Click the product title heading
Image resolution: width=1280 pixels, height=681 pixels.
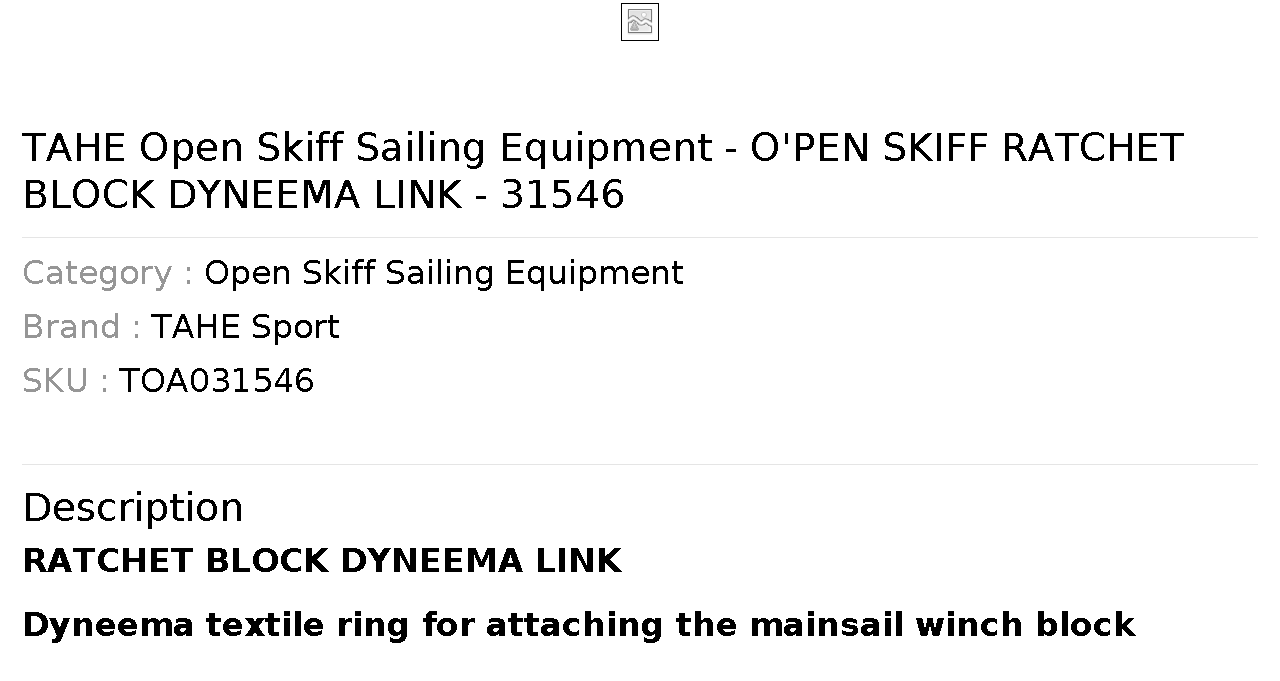pyautogui.click(x=603, y=171)
